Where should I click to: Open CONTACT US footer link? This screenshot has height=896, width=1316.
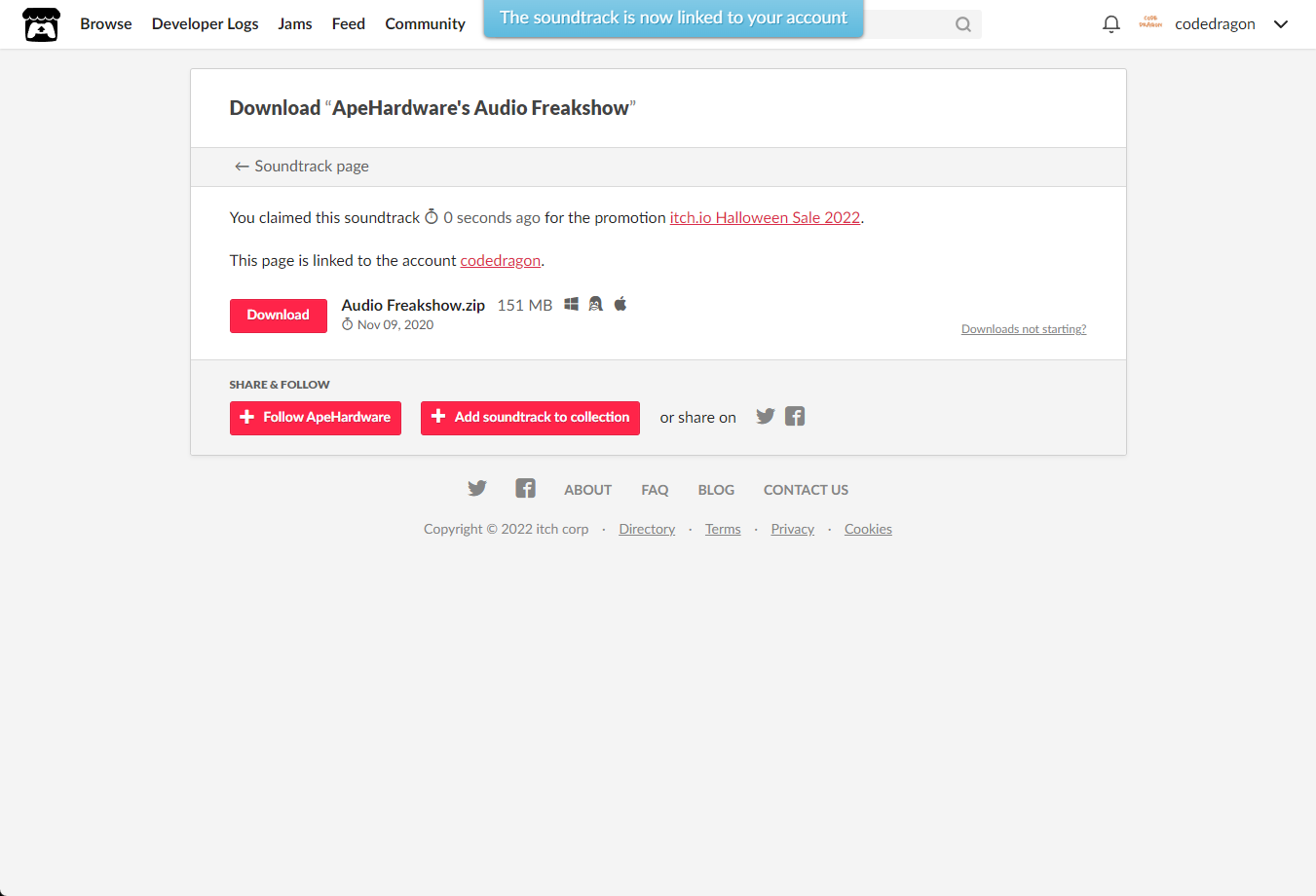click(806, 490)
